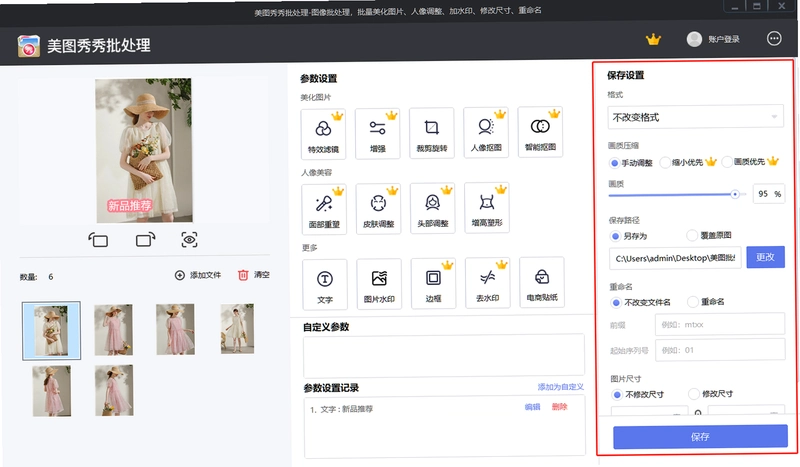The height and width of the screenshot is (467, 800).
Task: Click the 前缀 prefix input field
Action: [x=720, y=324]
